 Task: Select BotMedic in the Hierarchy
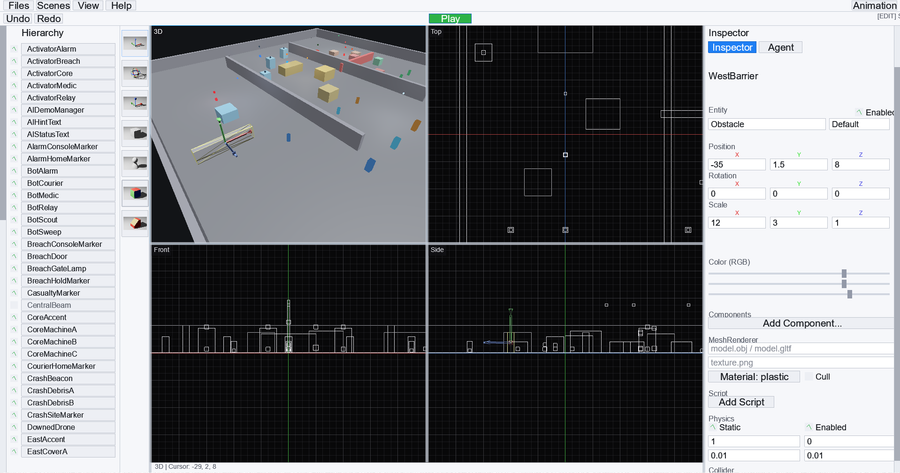[x=68, y=195]
